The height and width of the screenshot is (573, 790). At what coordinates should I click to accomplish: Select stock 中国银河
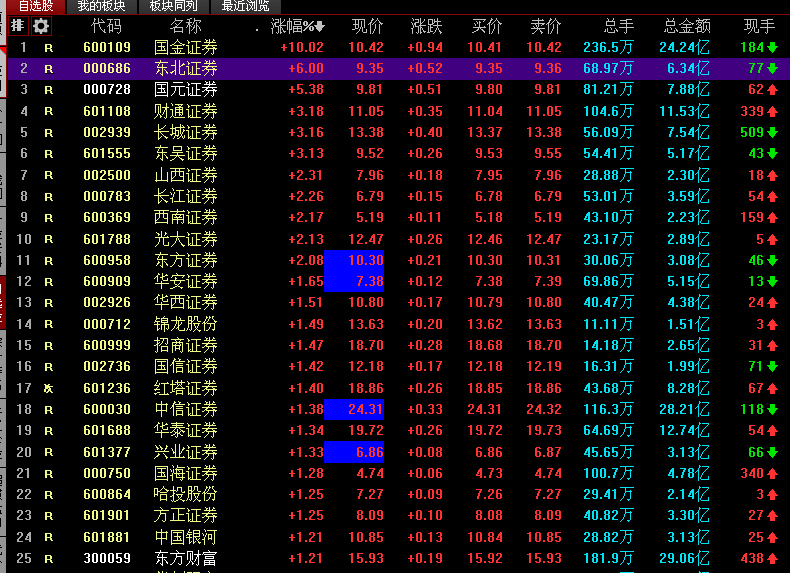tap(185, 538)
